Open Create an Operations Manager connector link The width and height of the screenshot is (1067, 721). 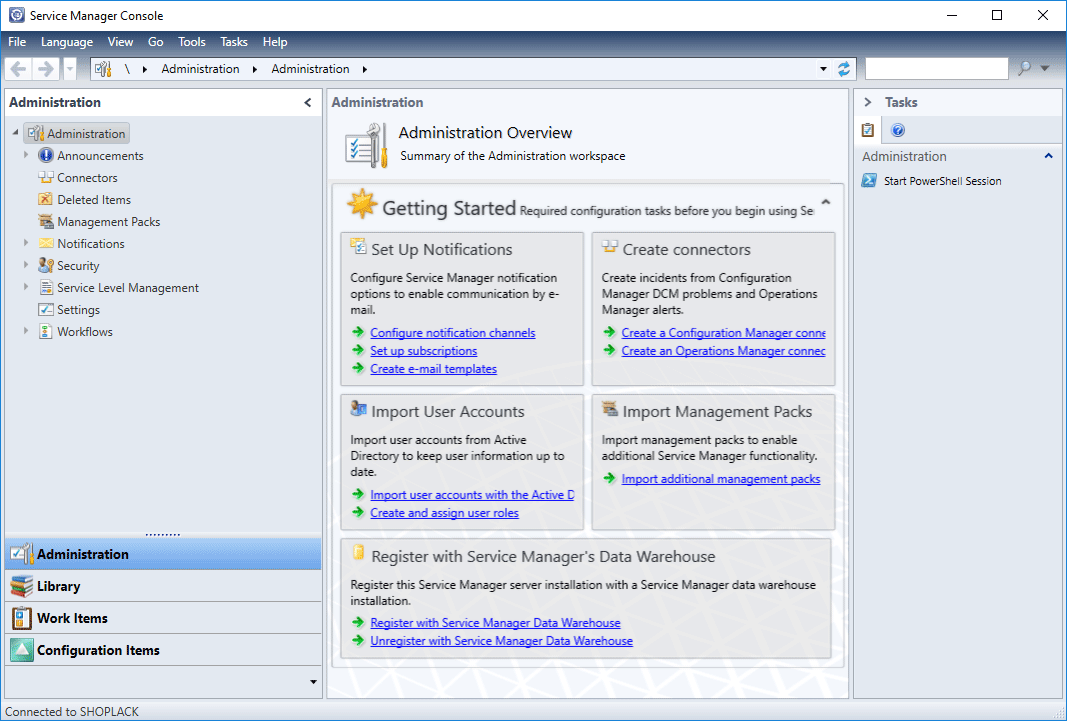723,351
